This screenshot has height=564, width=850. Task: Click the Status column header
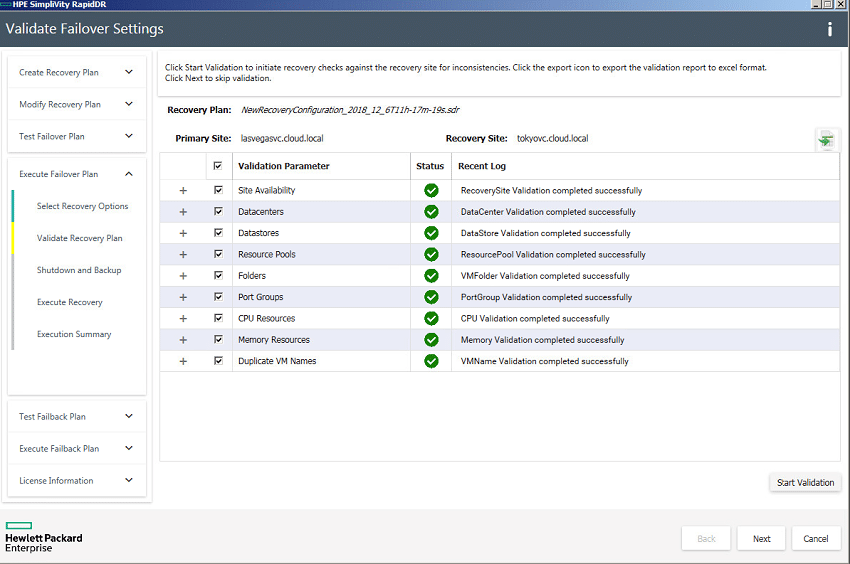click(x=430, y=166)
